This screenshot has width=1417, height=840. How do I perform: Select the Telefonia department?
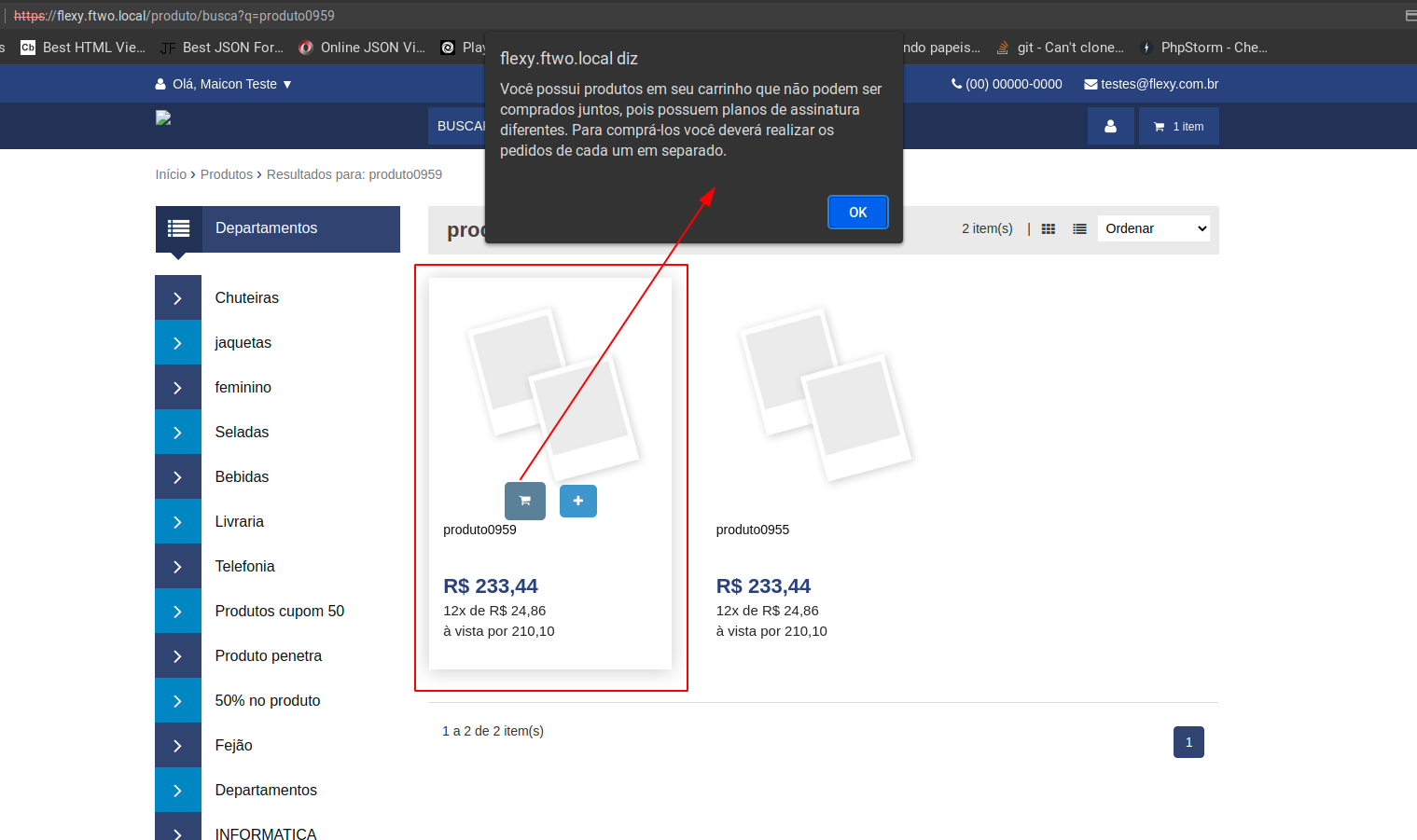(244, 567)
